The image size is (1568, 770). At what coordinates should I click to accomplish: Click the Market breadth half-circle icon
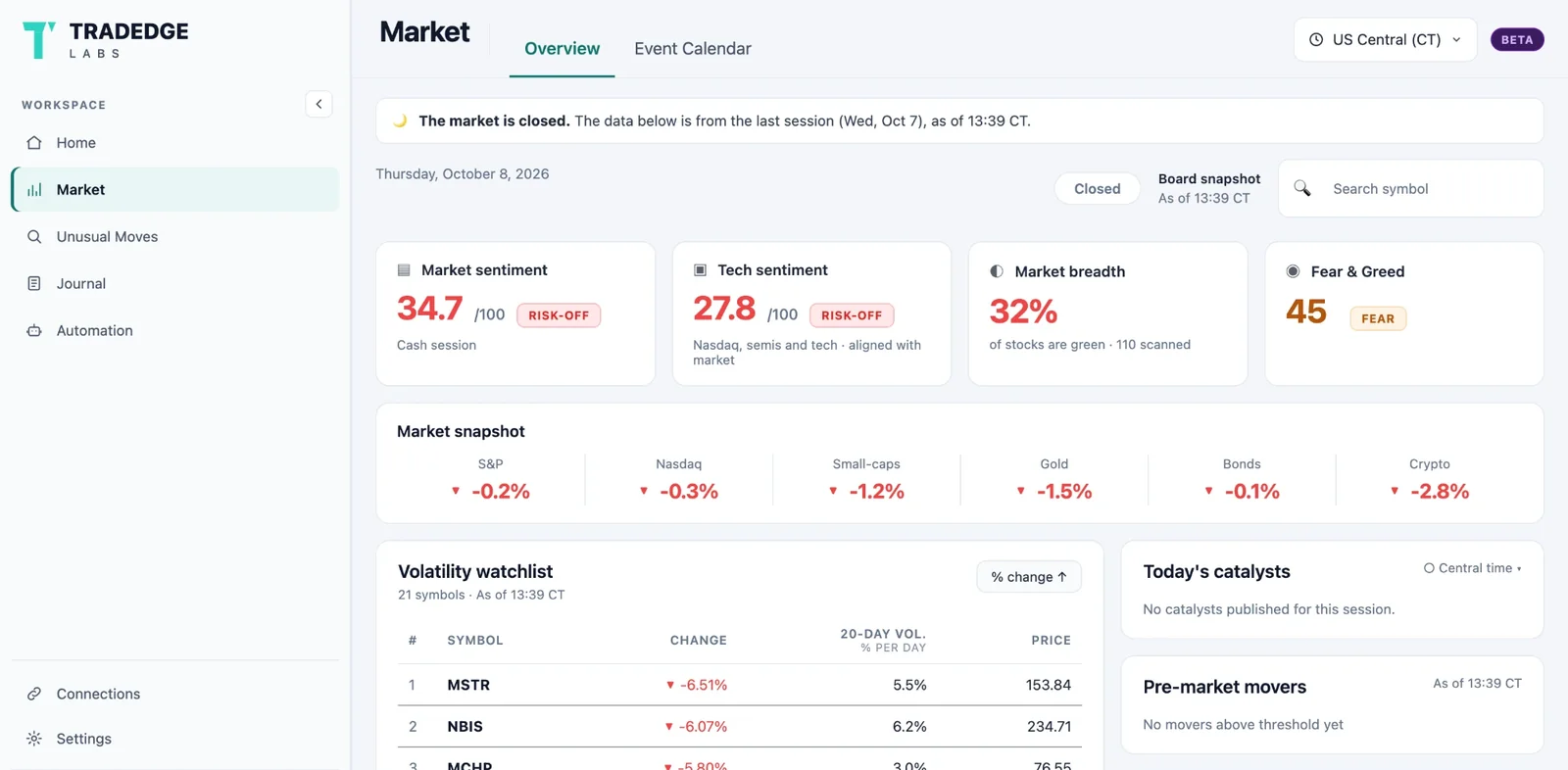tap(997, 271)
